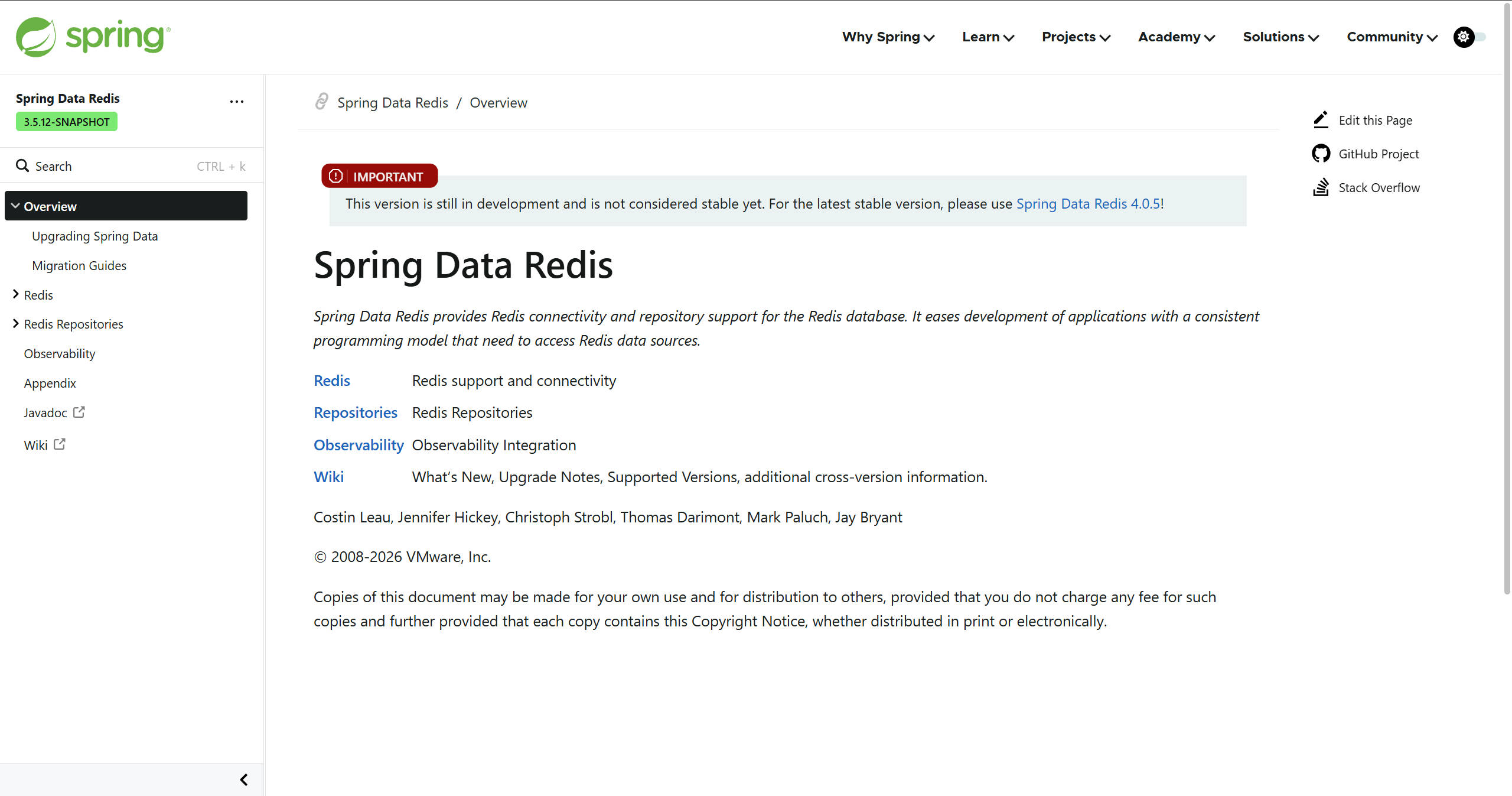Expand the Redis navigation section
Viewport: 1512px width, 796px height.
pyautogui.click(x=16, y=294)
